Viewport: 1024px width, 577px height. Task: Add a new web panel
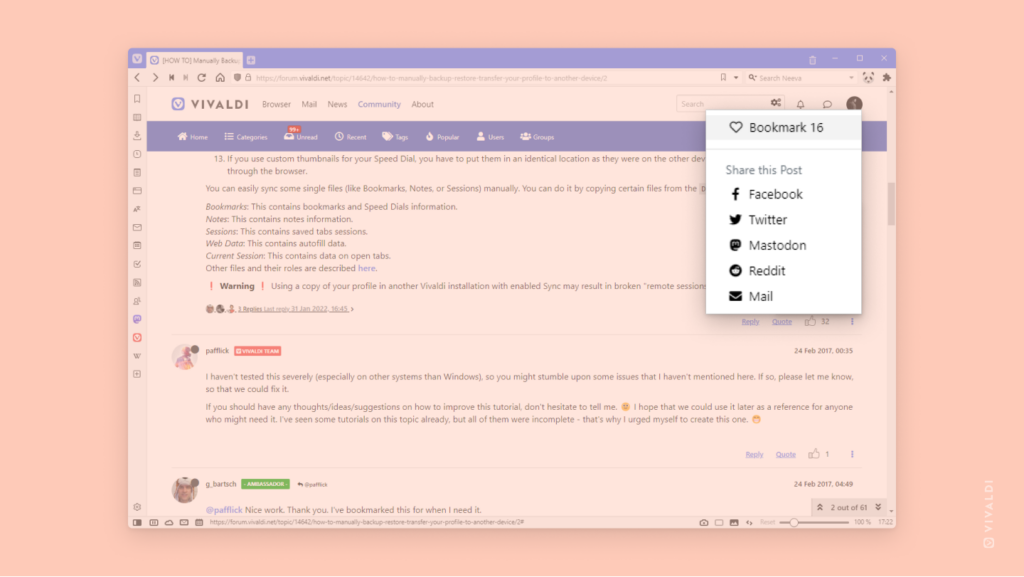[137, 374]
